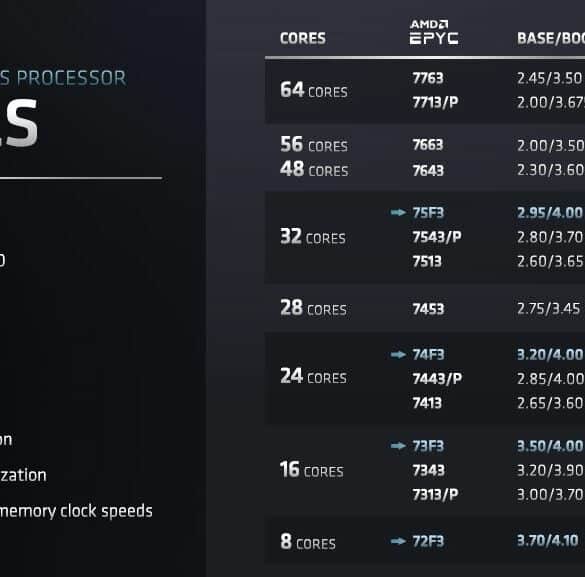Select the 7713/P processor model
585x577 pixels.
point(435,102)
